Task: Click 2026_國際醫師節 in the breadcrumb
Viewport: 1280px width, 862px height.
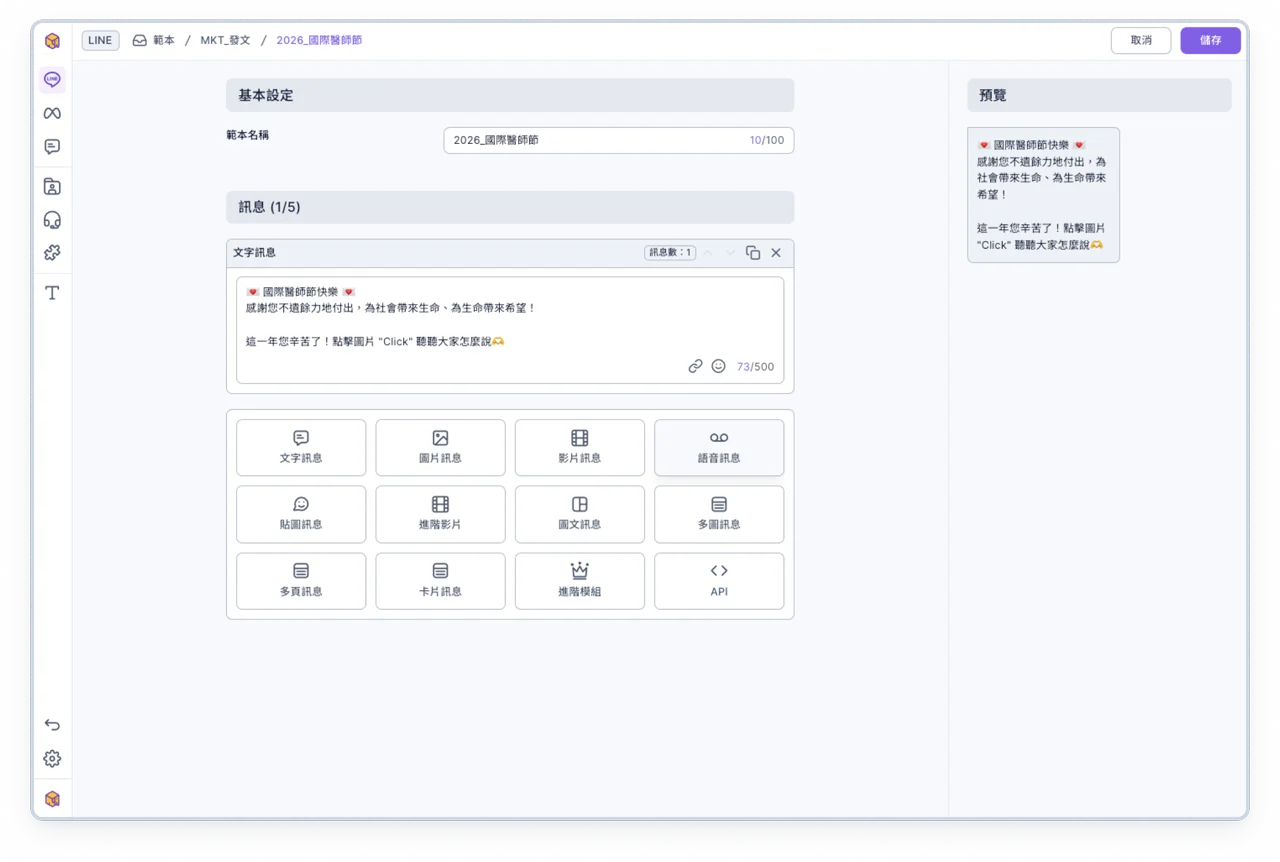Action: (319, 41)
